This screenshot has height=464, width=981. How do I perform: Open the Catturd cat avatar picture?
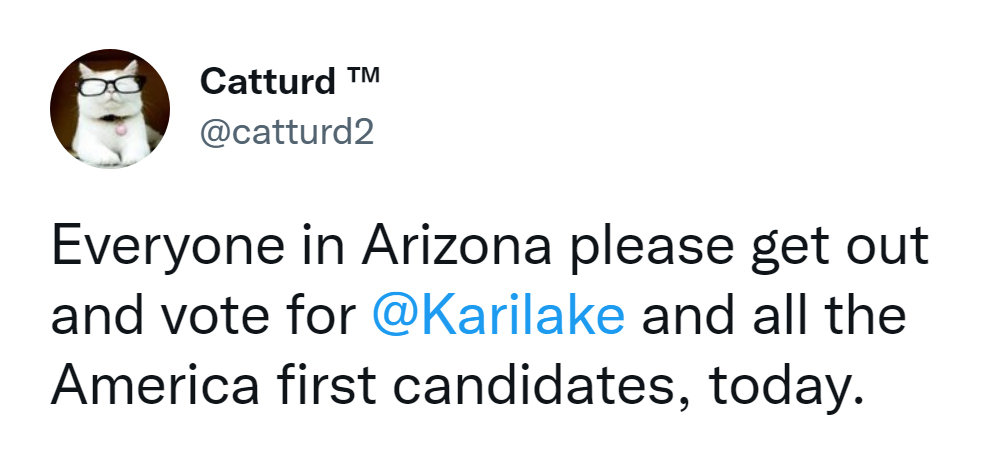point(109,108)
